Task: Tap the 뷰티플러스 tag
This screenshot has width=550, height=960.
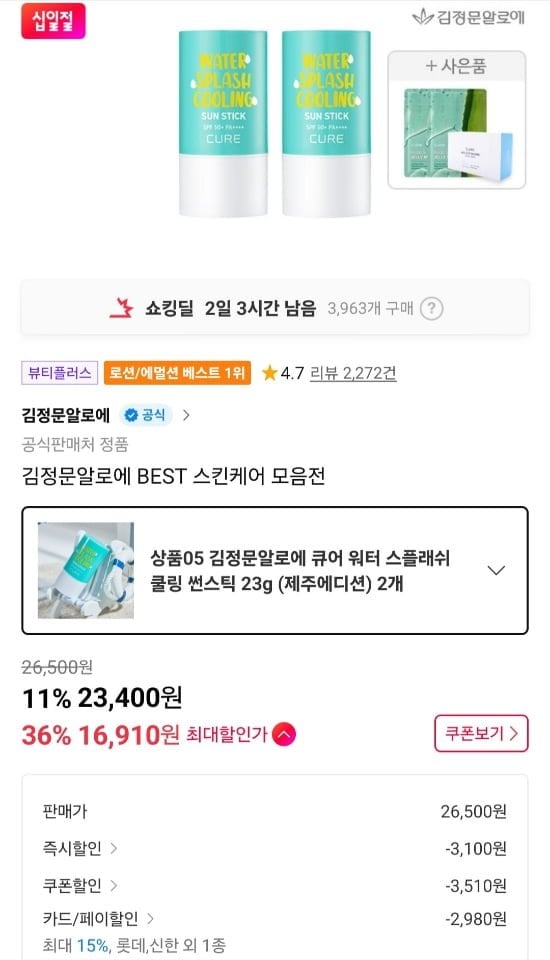Action: pos(59,373)
